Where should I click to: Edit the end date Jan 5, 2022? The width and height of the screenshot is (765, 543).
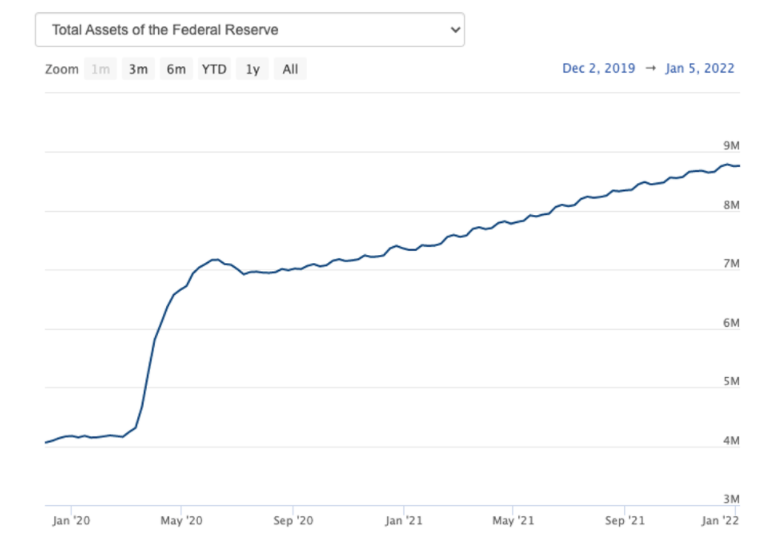[699, 69]
